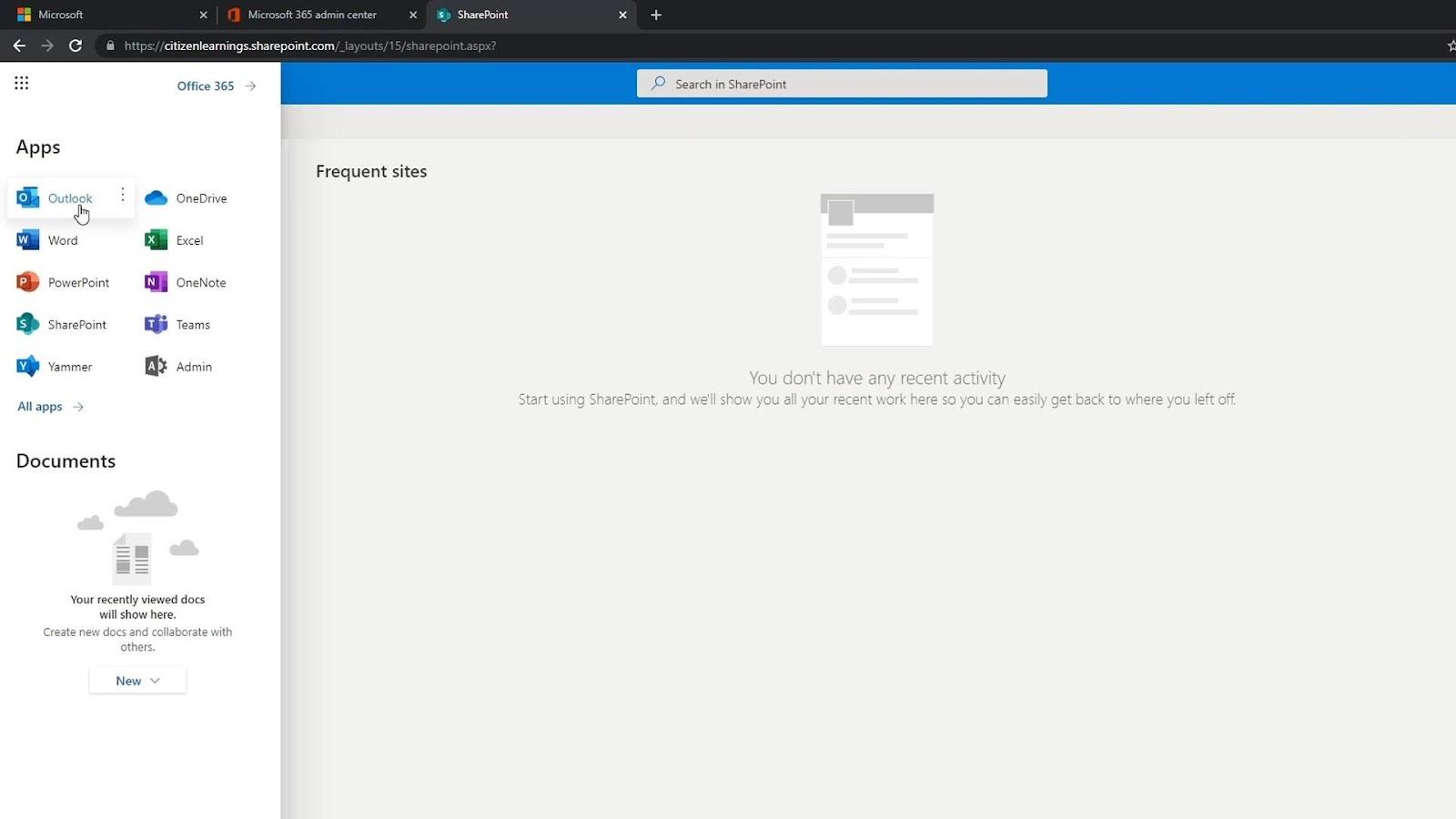
Task: Open the Outlook app label
Action: point(70,198)
